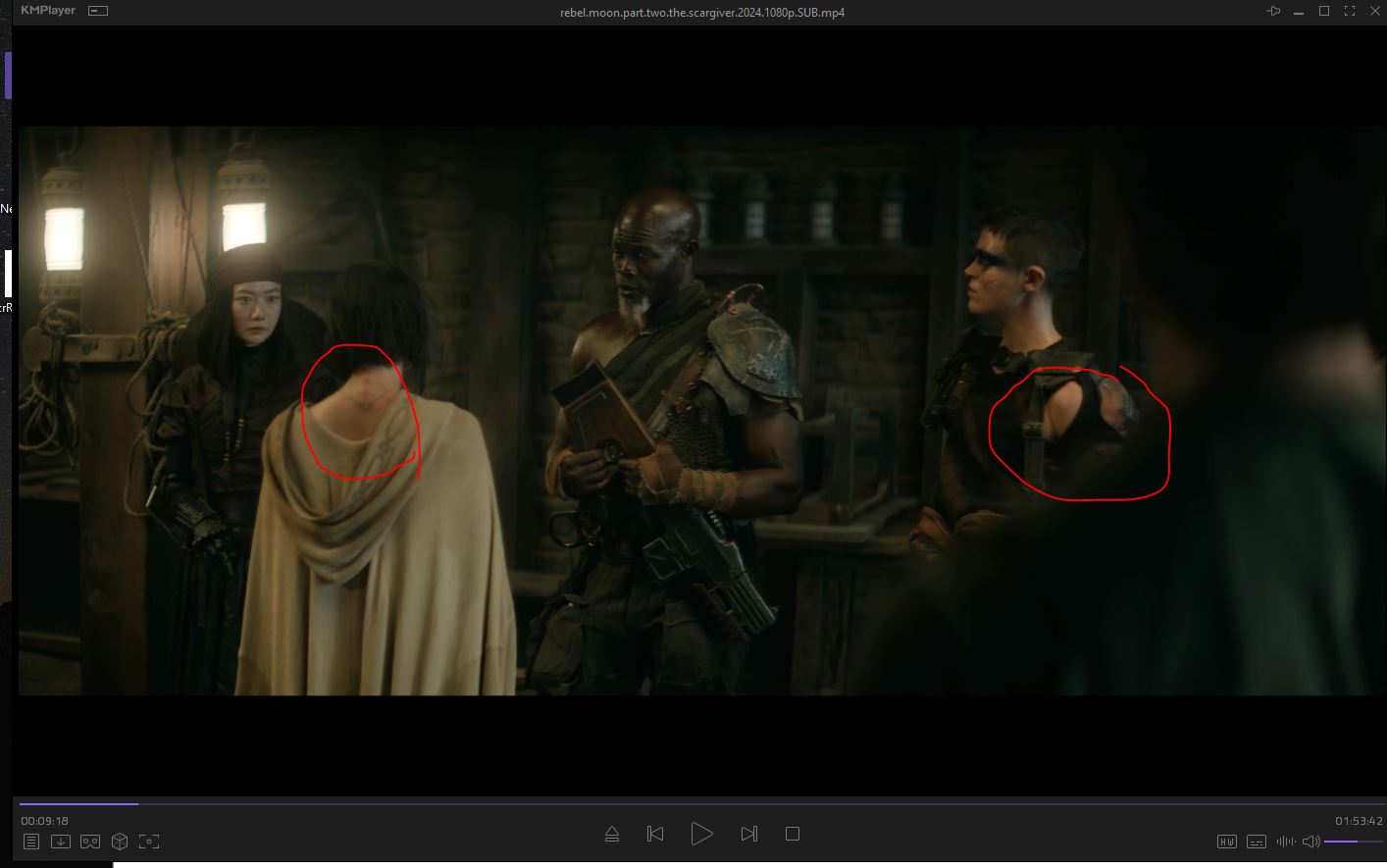Viewport: 1387px width, 868px height.
Task: Toggle HW hardware acceleration
Action: coord(1226,842)
